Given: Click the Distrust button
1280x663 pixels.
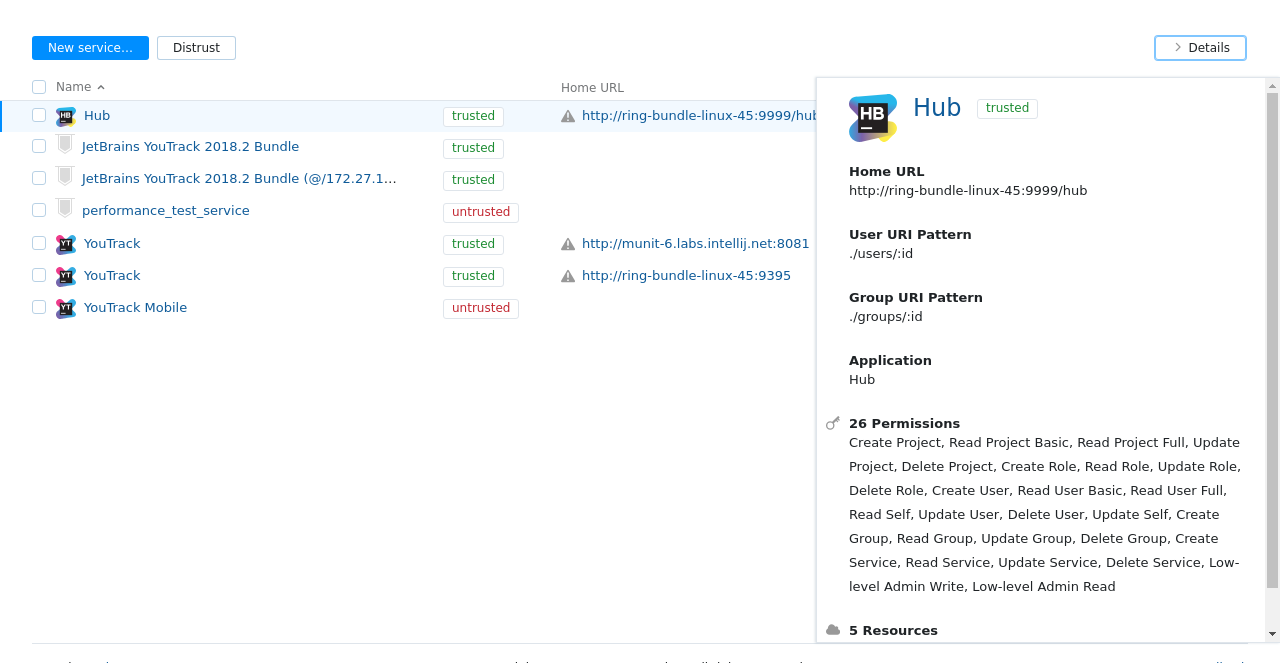Looking at the screenshot, I should pos(196,48).
